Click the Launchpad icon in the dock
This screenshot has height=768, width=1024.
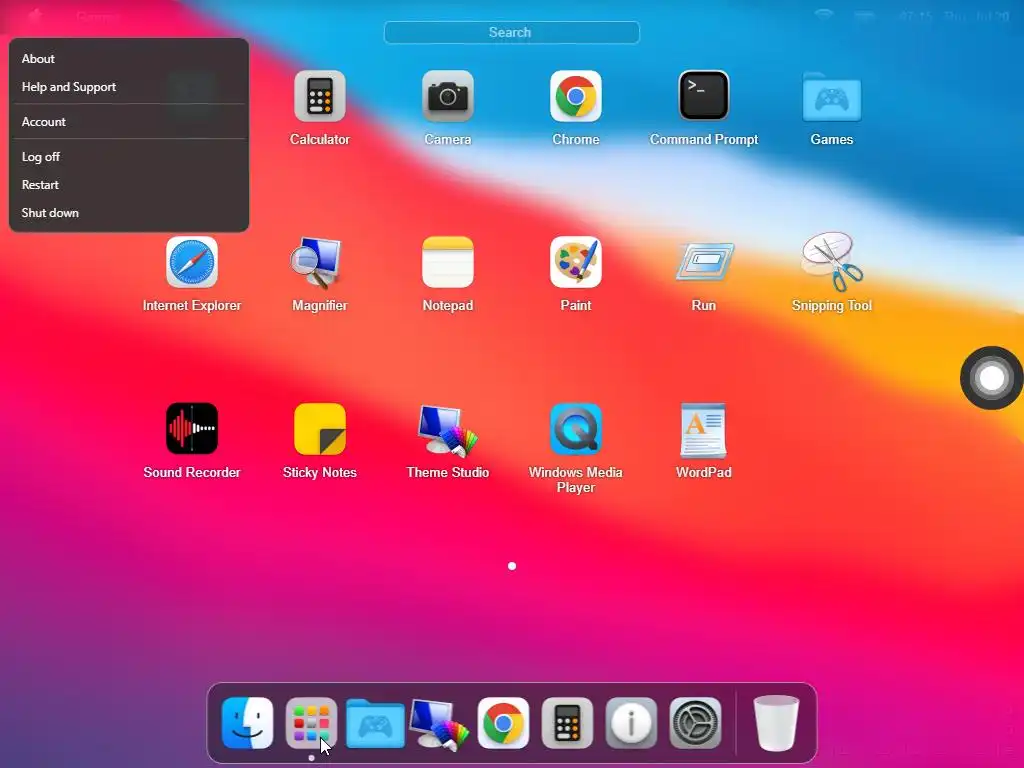click(x=311, y=723)
